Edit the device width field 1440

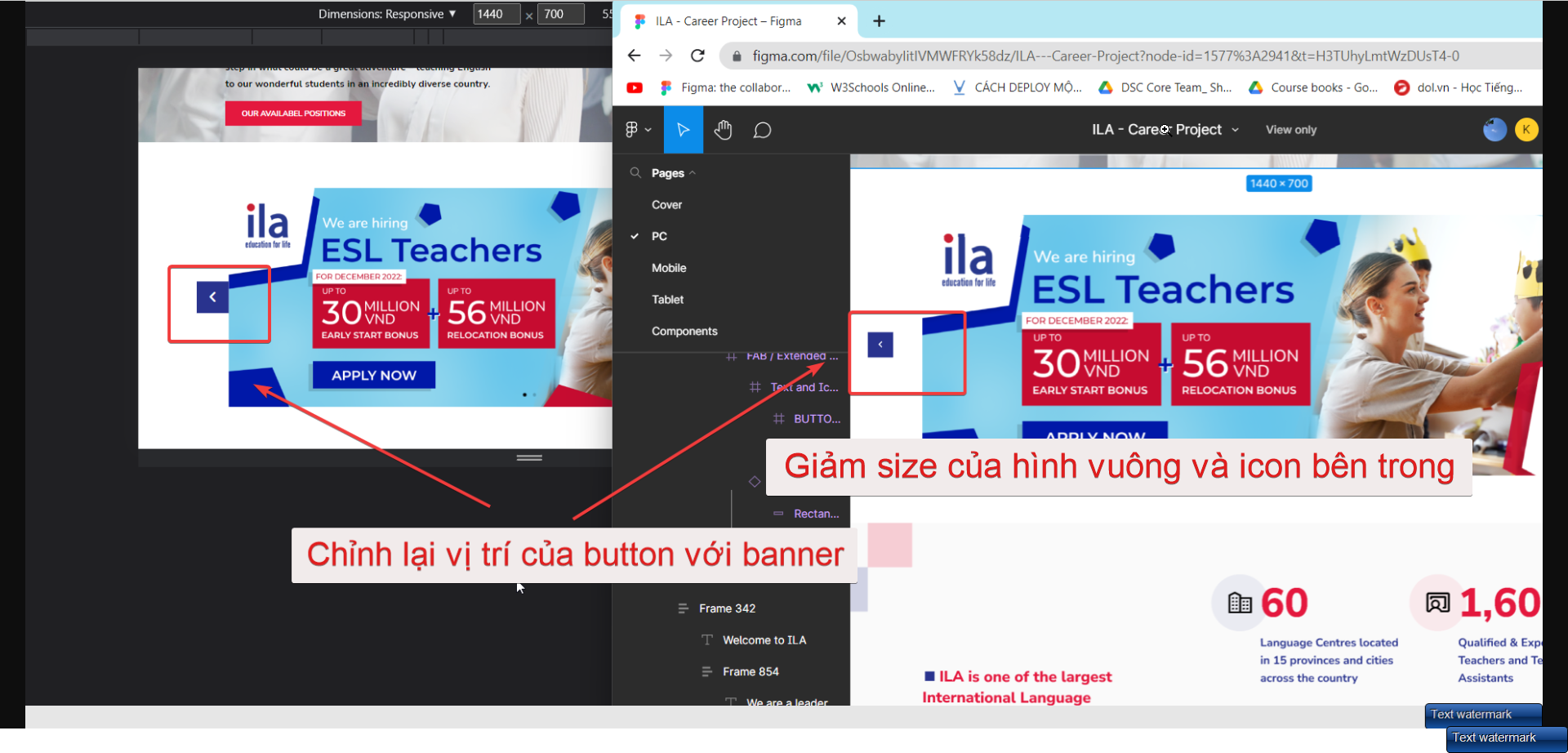[x=497, y=14]
